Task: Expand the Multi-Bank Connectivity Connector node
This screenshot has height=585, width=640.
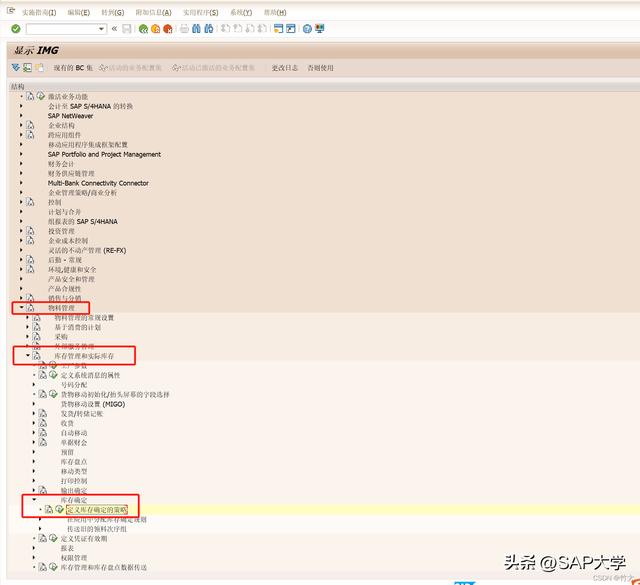Action: click(21, 183)
